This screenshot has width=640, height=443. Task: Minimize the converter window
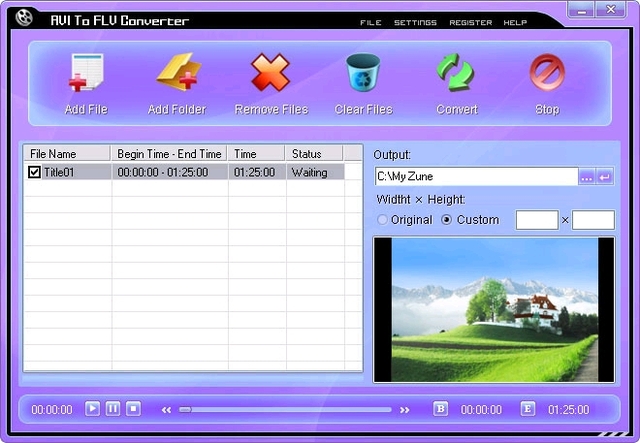(581, 9)
